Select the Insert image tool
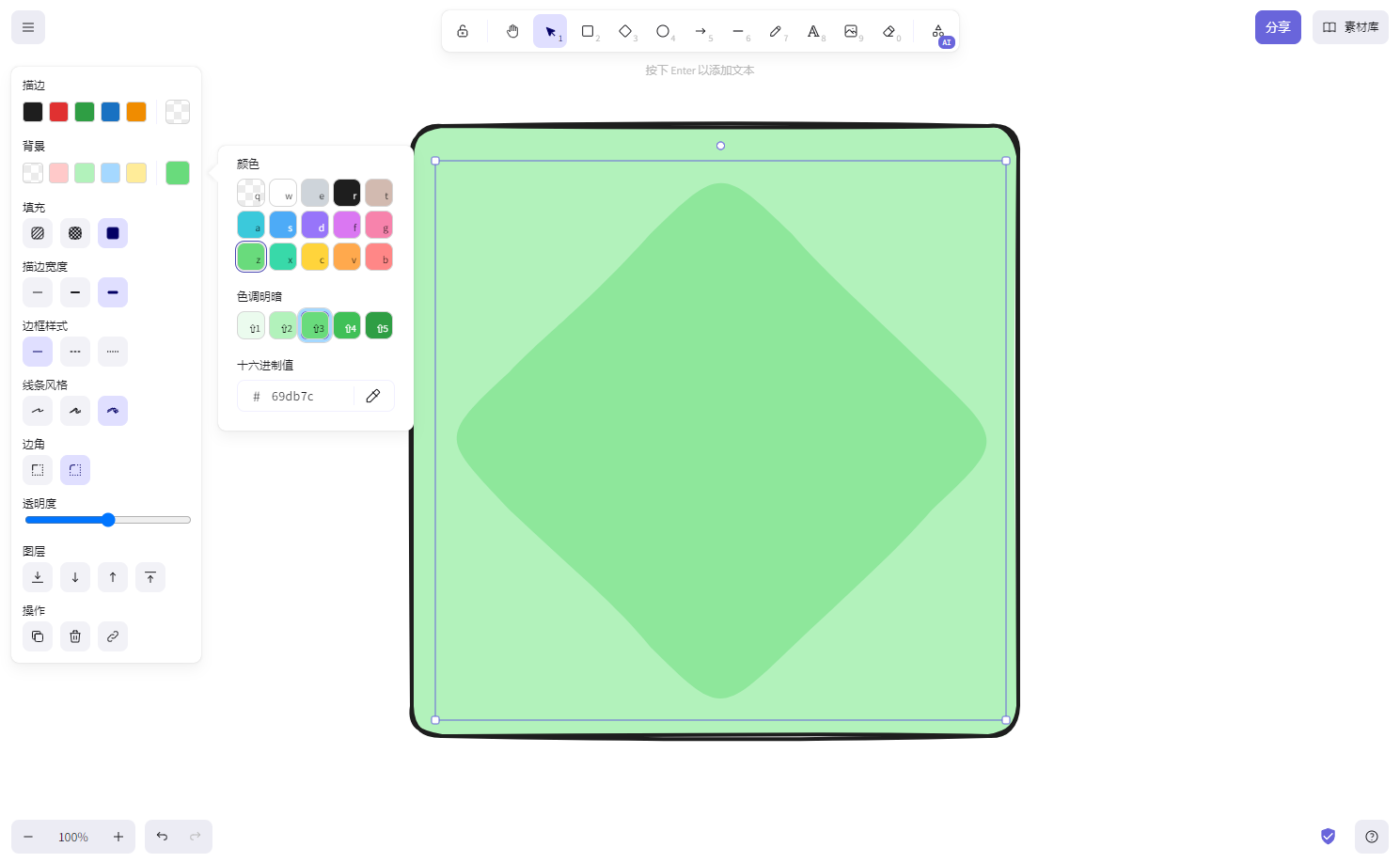Screen dimensions: 1400x863 (851, 31)
